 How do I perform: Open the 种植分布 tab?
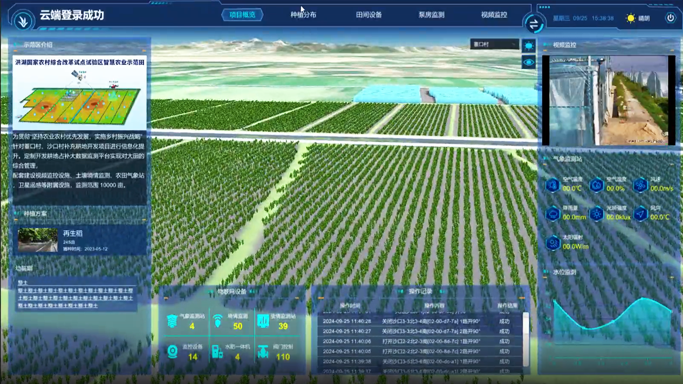[x=304, y=15]
